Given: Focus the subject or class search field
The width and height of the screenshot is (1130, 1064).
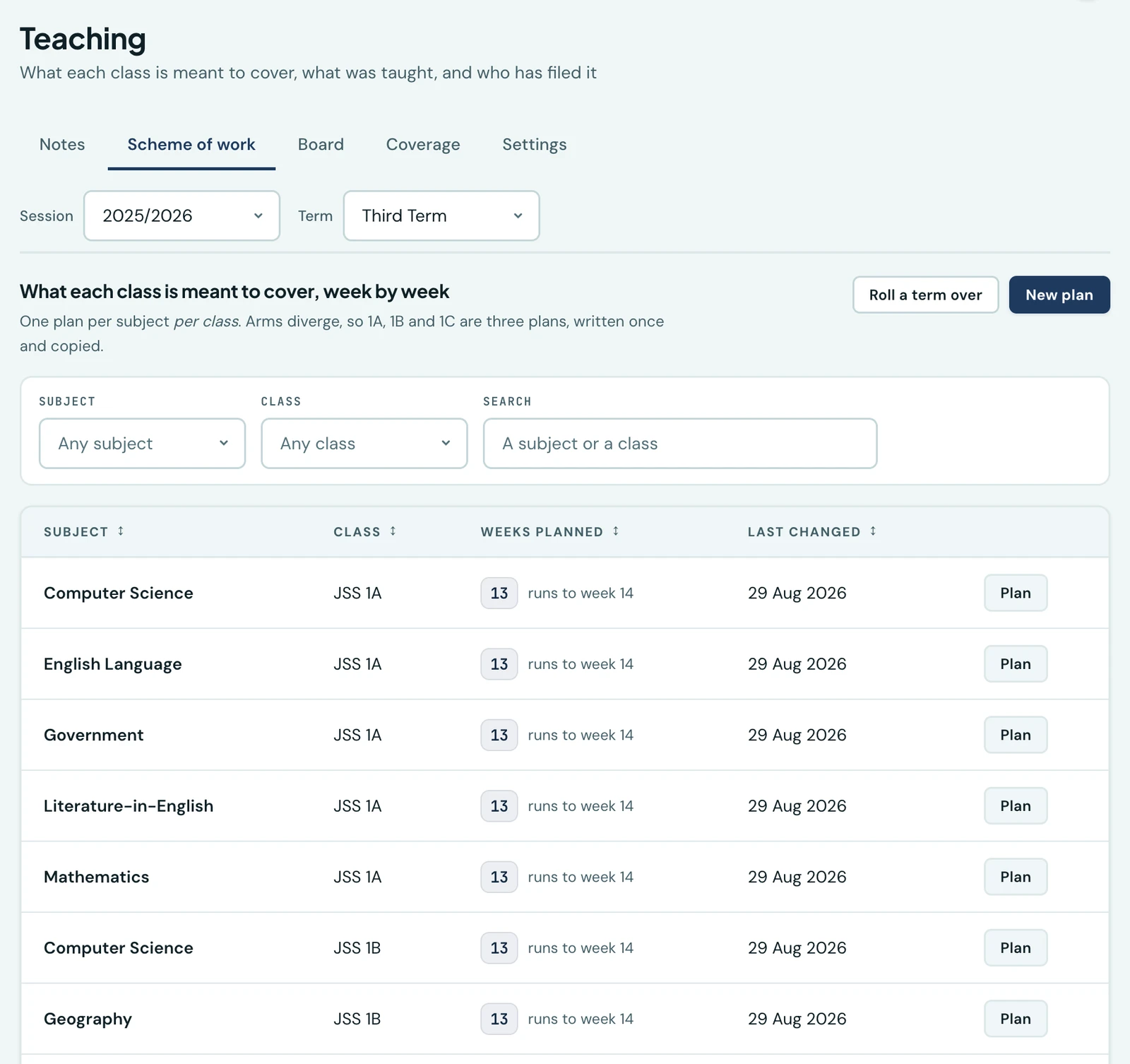Looking at the screenshot, I should [x=680, y=444].
